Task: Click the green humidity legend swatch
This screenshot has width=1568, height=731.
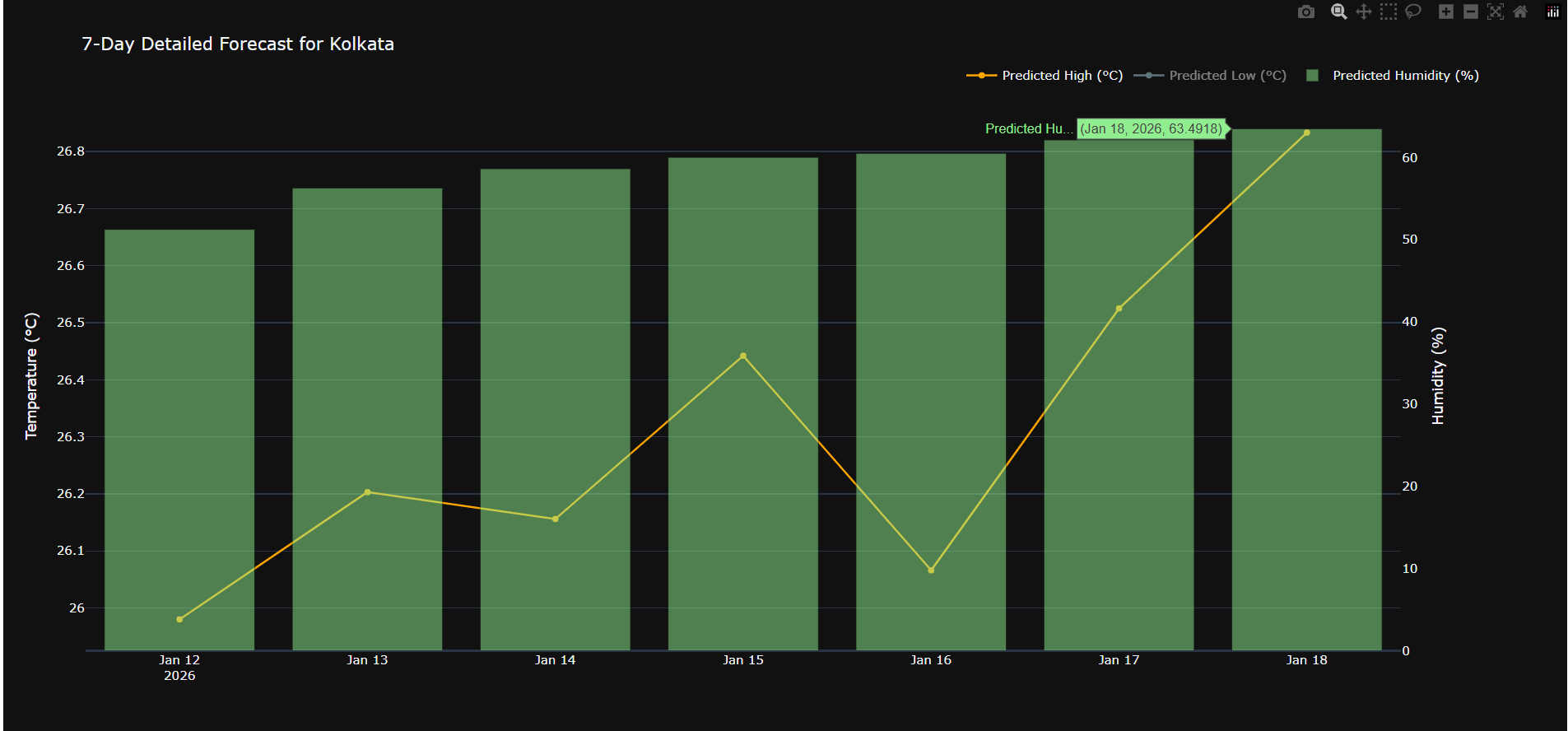Action: click(1313, 76)
